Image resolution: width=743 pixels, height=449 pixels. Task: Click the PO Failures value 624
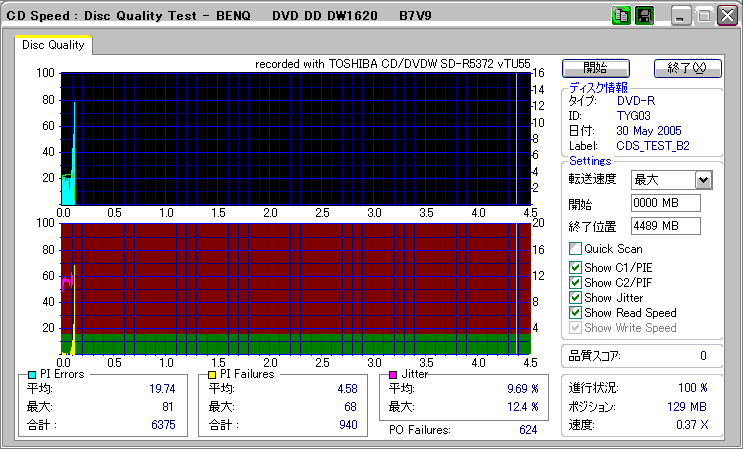coord(528,430)
